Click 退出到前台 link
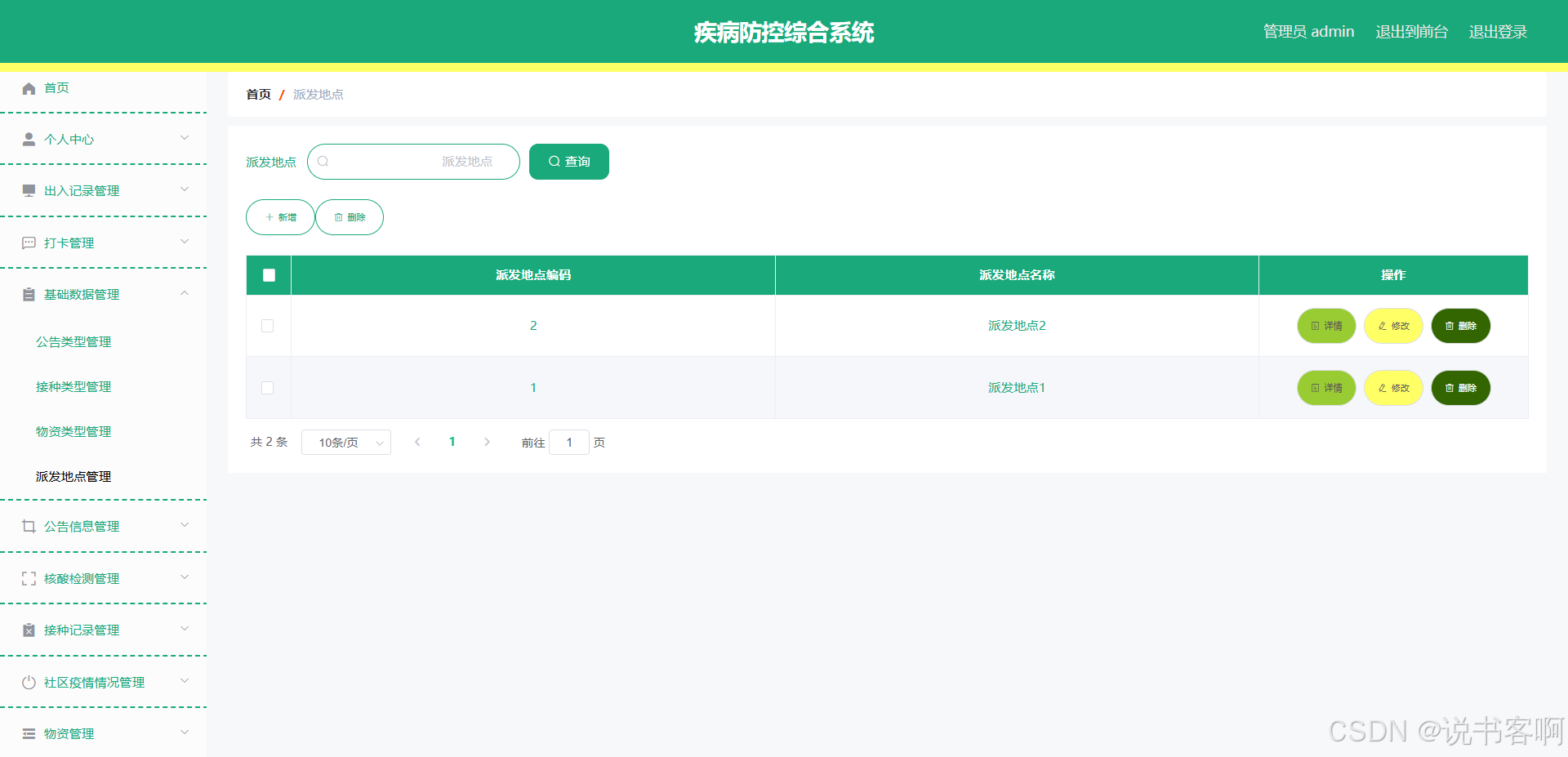Viewport: 1568px width, 757px height. click(x=1411, y=32)
